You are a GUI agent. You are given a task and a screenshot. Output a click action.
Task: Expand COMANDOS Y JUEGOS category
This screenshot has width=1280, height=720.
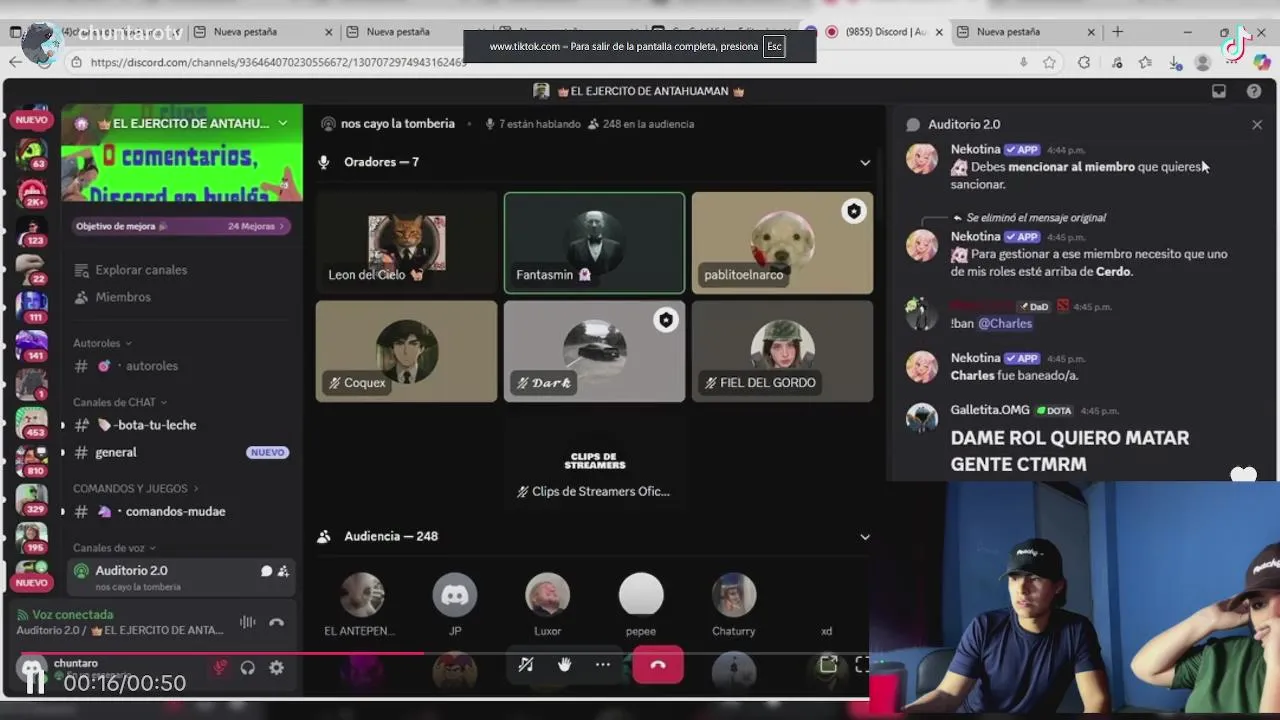coord(135,489)
